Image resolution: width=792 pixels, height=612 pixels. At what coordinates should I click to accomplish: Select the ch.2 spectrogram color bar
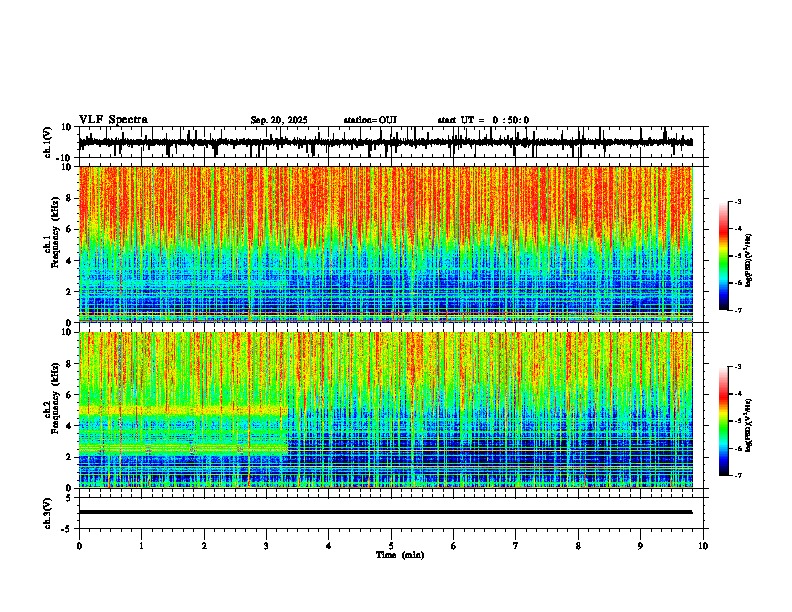click(x=724, y=421)
